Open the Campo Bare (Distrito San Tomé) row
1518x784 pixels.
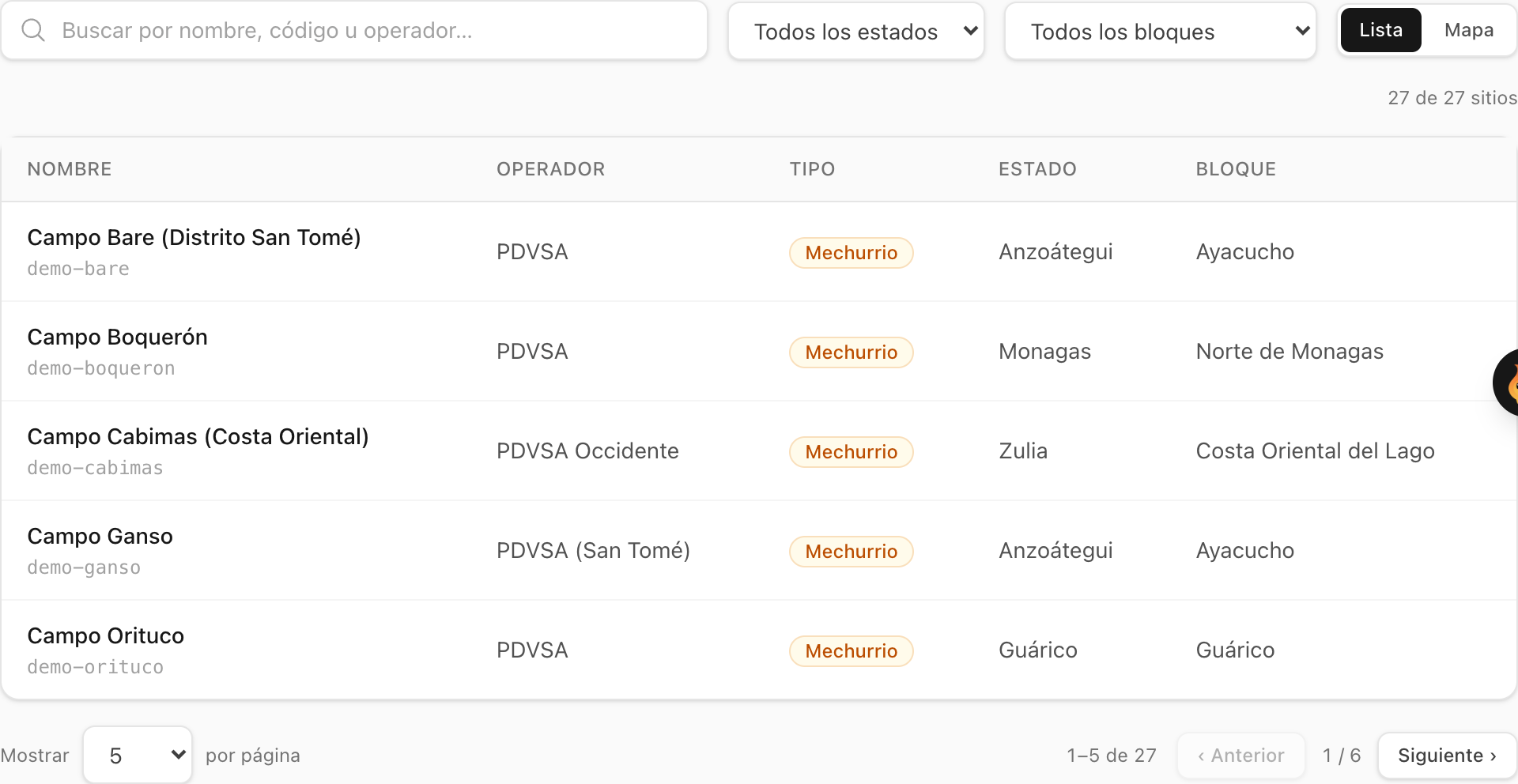point(759,251)
